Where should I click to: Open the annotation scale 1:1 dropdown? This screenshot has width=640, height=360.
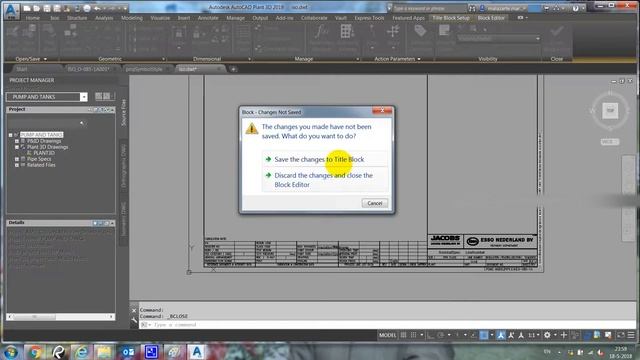pos(534,335)
